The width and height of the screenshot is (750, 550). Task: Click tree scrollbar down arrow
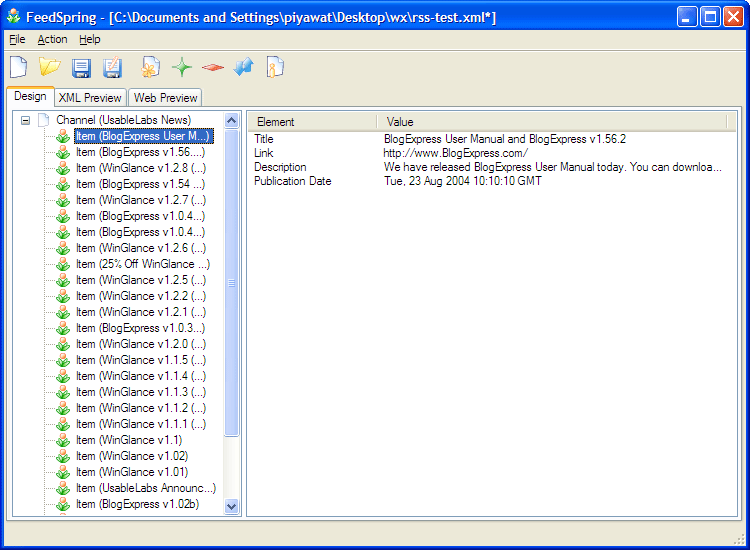pos(232,506)
